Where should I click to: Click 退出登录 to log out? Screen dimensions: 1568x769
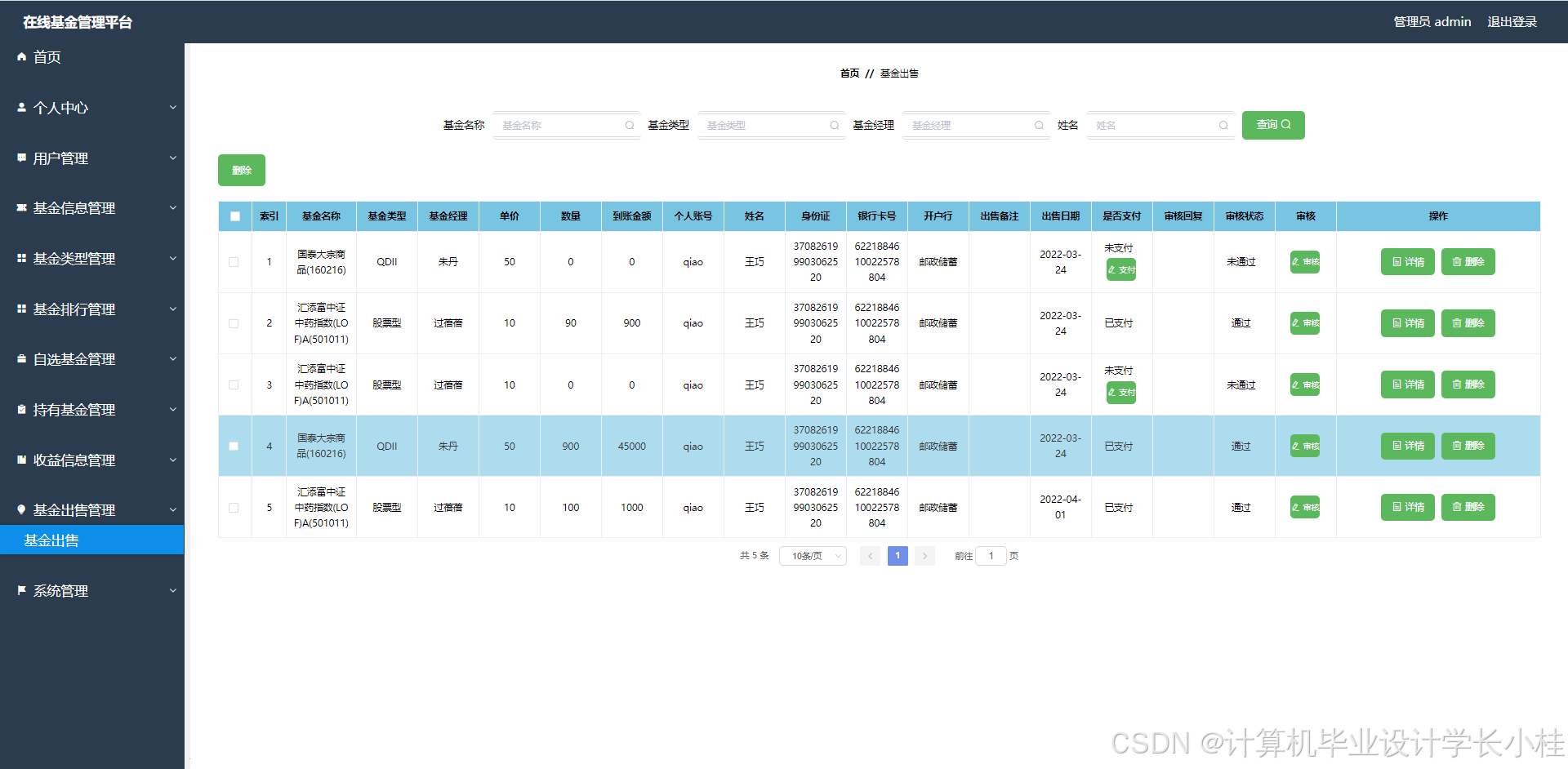(1512, 21)
